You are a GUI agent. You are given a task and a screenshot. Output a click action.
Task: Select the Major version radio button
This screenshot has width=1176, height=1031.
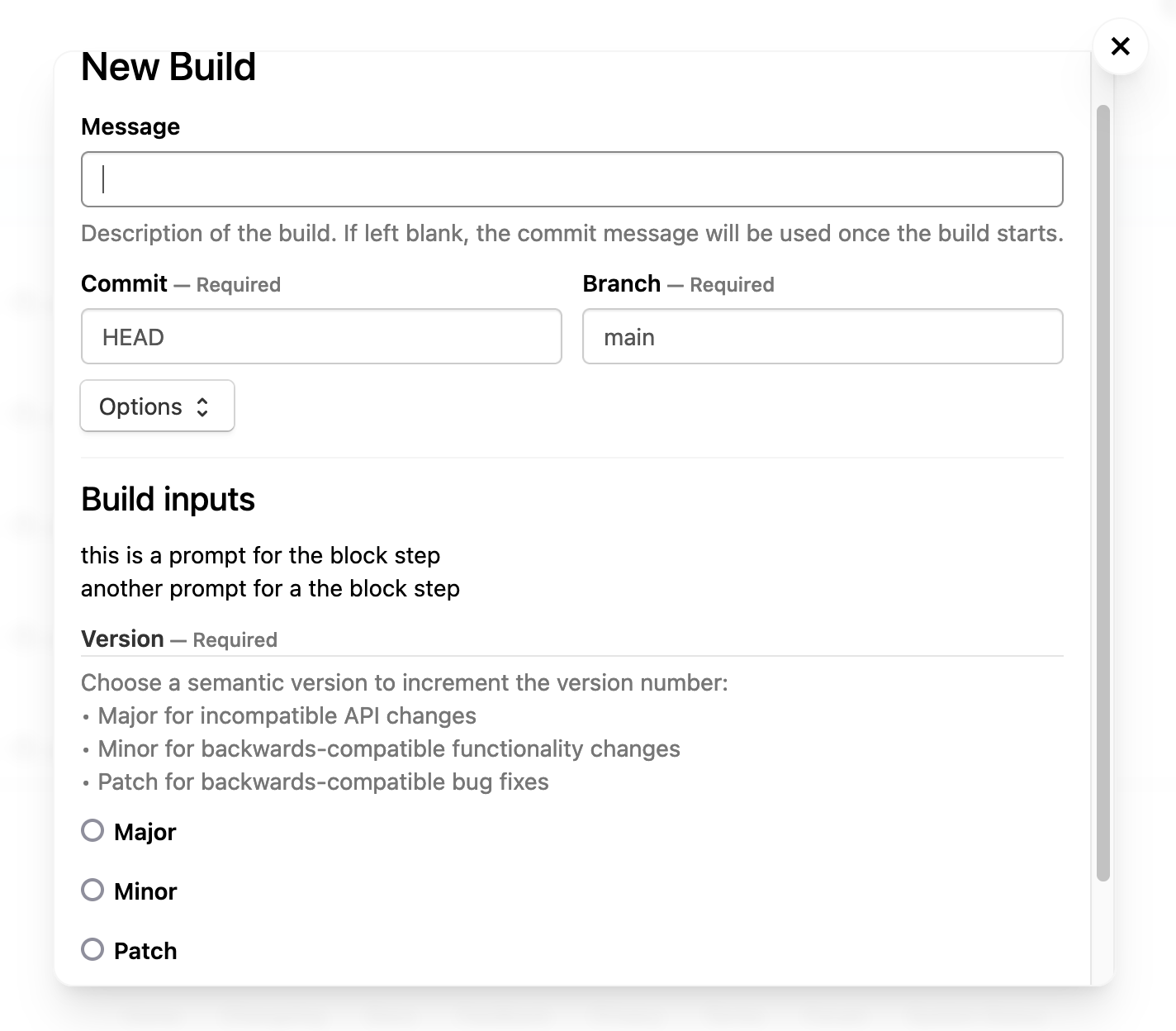(92, 830)
